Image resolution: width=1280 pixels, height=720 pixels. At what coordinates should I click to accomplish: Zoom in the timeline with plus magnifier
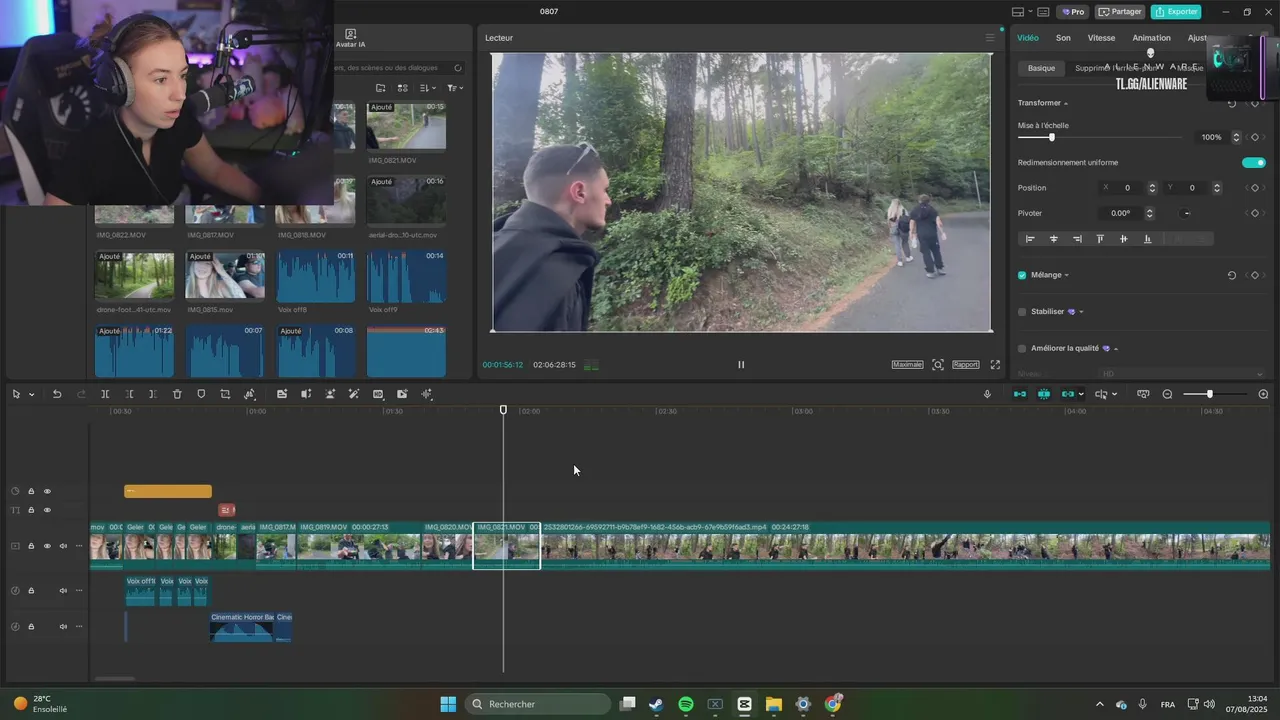coord(1263,394)
